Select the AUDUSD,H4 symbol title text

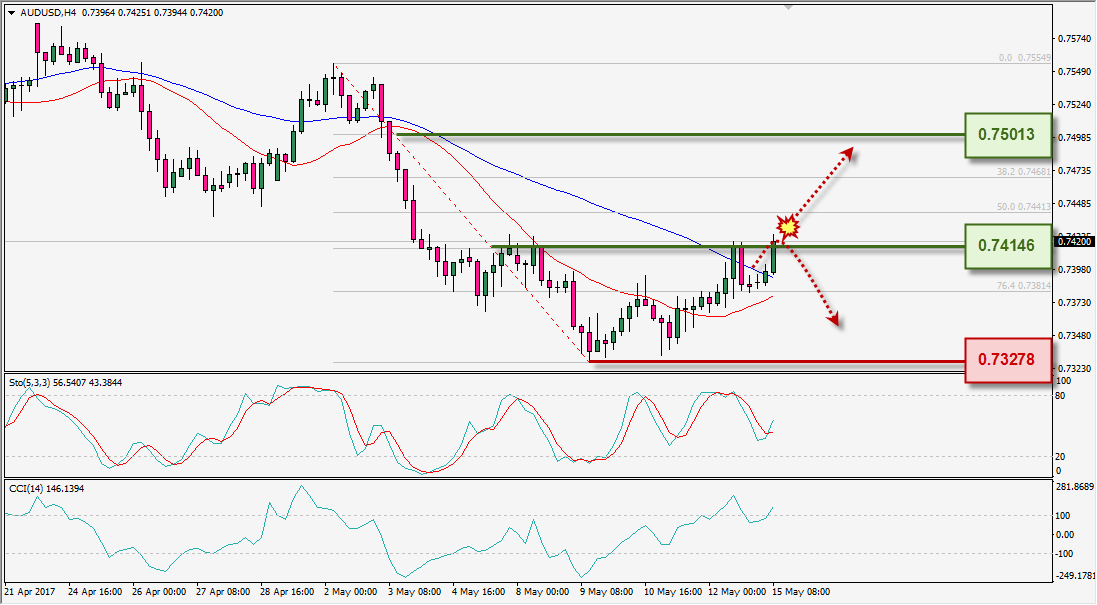click(x=49, y=13)
